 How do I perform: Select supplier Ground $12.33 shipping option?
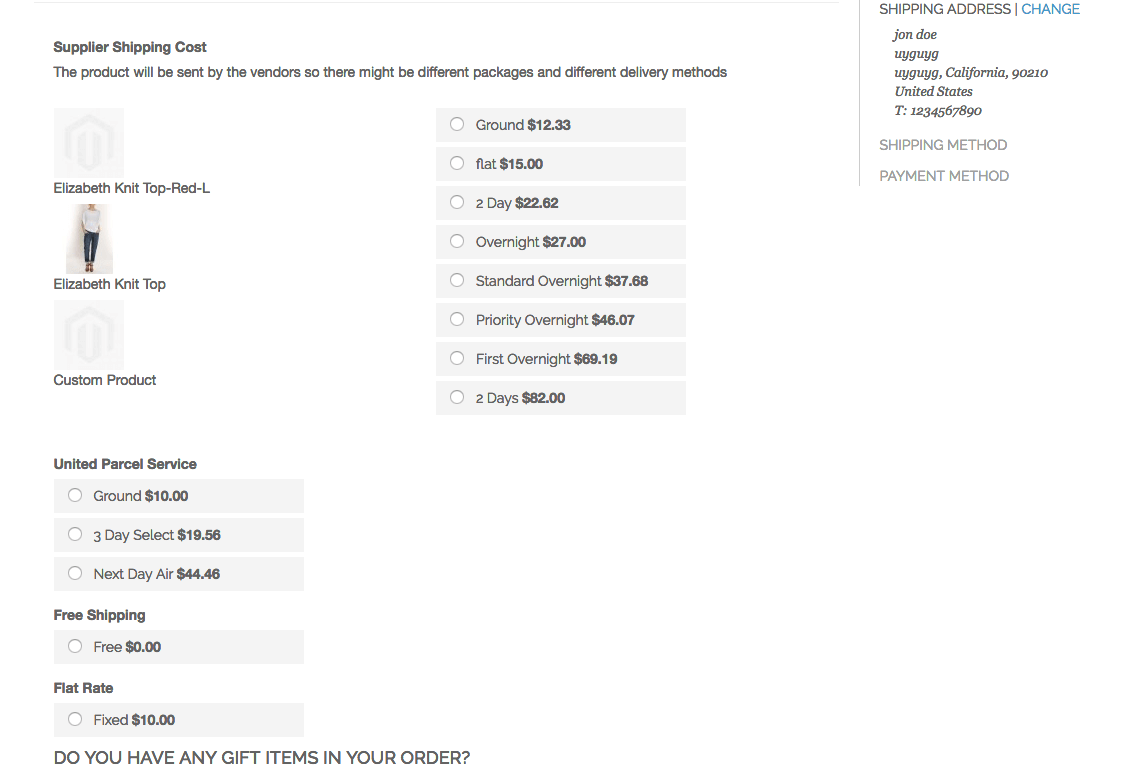457,125
